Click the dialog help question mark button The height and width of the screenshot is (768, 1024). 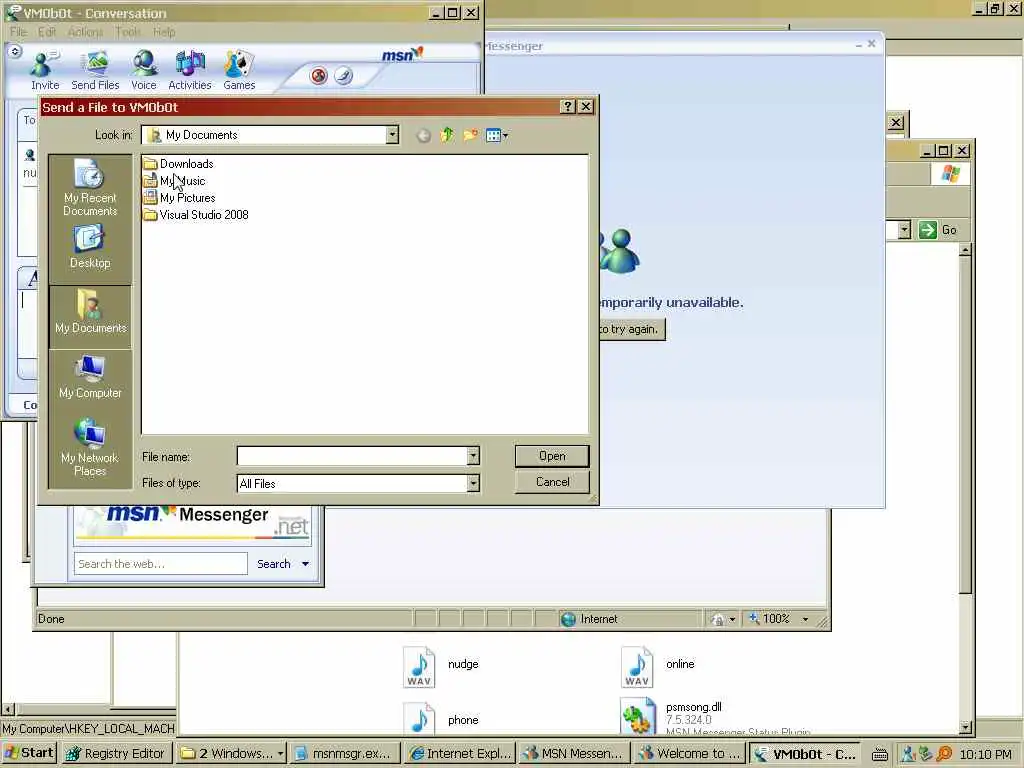tap(568, 107)
